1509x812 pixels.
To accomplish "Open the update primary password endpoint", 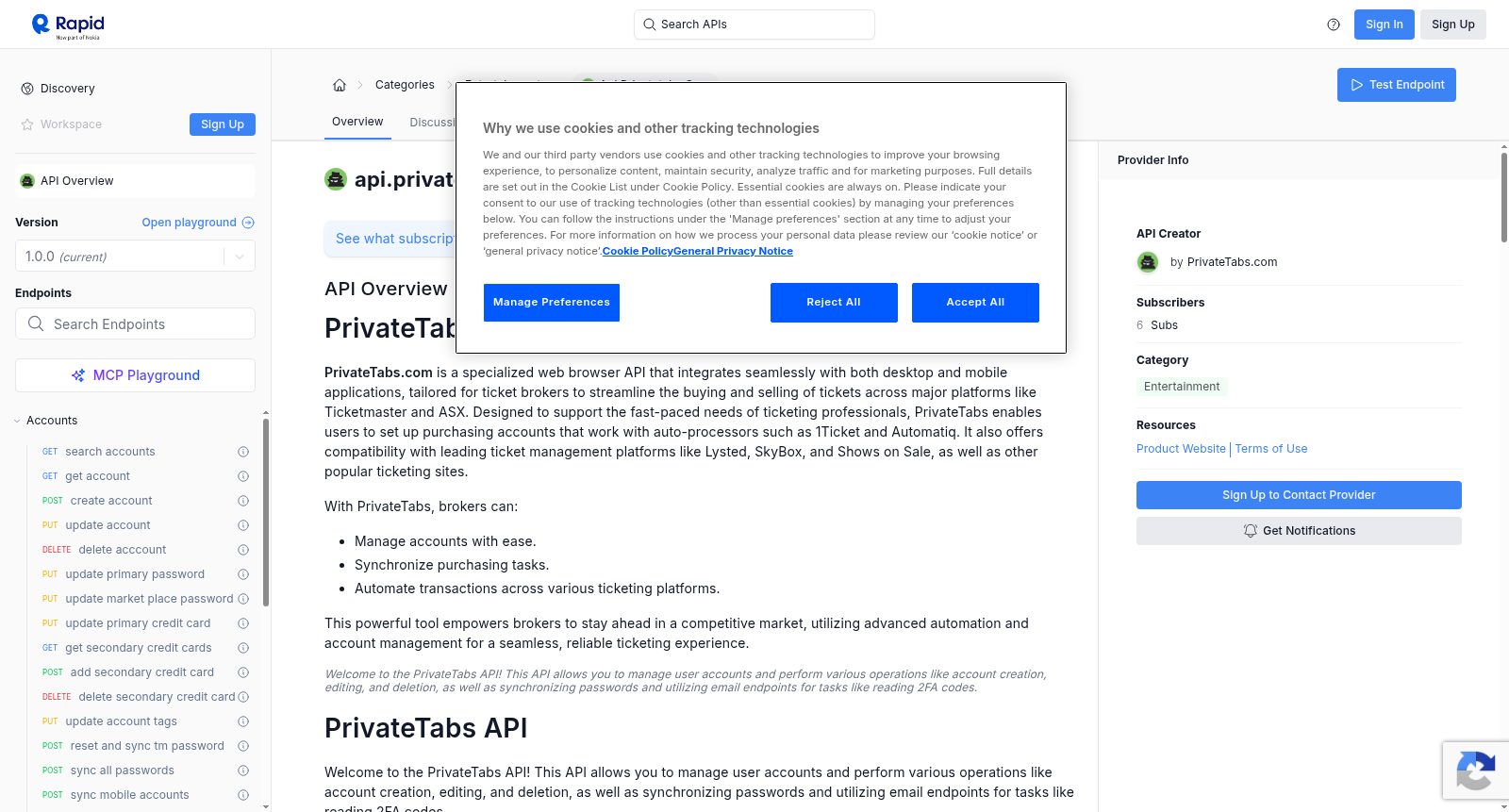I will coord(135,574).
